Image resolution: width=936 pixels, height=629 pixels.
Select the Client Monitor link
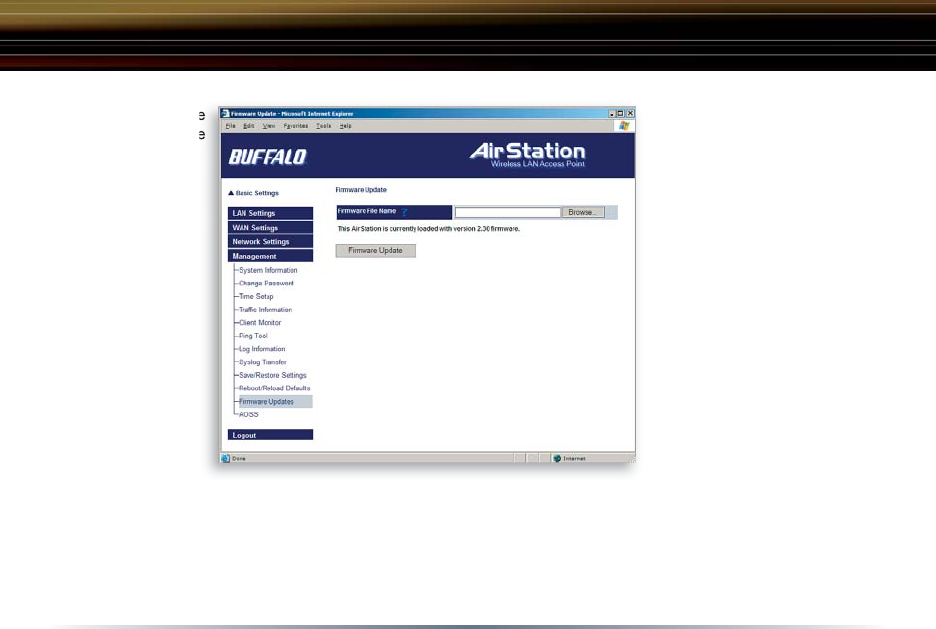(x=260, y=323)
